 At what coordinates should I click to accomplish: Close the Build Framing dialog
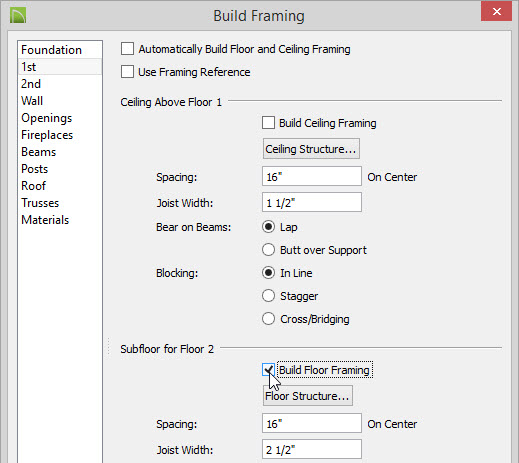coord(496,12)
